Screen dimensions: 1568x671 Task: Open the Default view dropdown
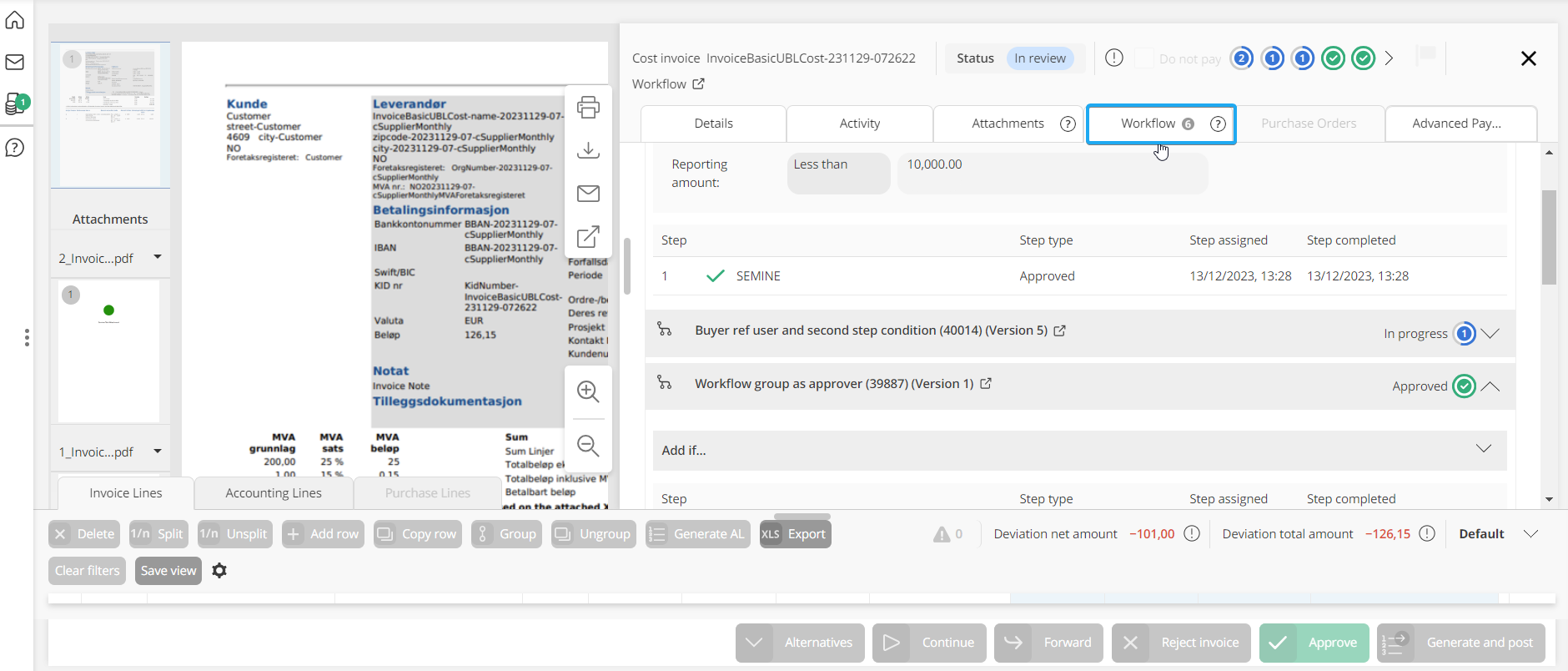click(1530, 534)
